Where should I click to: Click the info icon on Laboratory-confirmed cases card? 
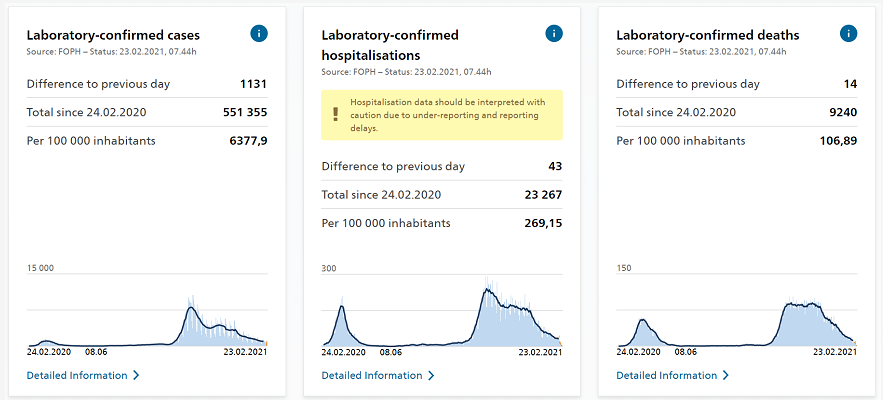[x=258, y=34]
